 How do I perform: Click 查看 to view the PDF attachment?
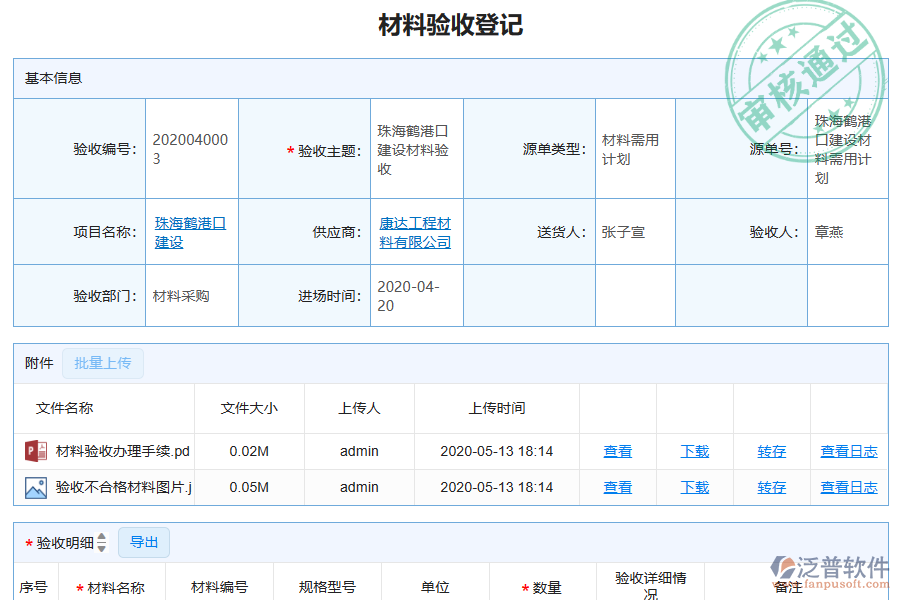coord(617,450)
